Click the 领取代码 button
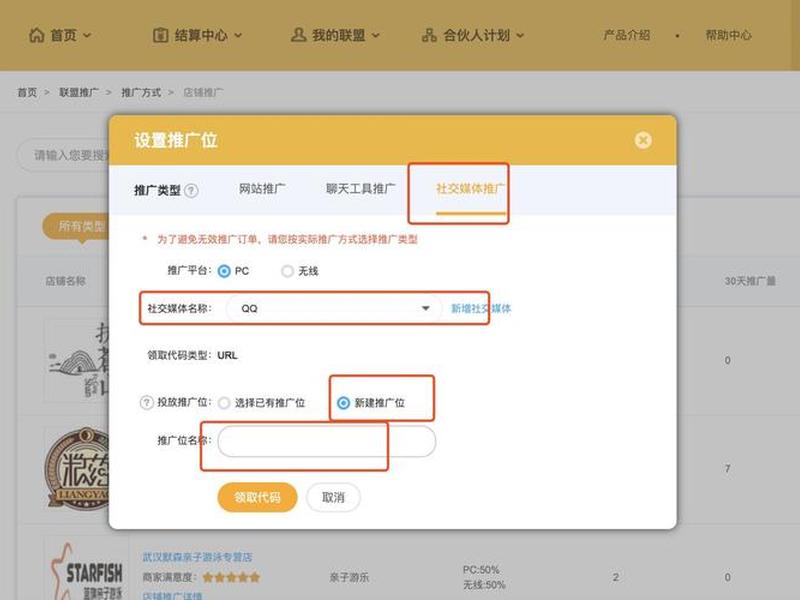 point(257,497)
